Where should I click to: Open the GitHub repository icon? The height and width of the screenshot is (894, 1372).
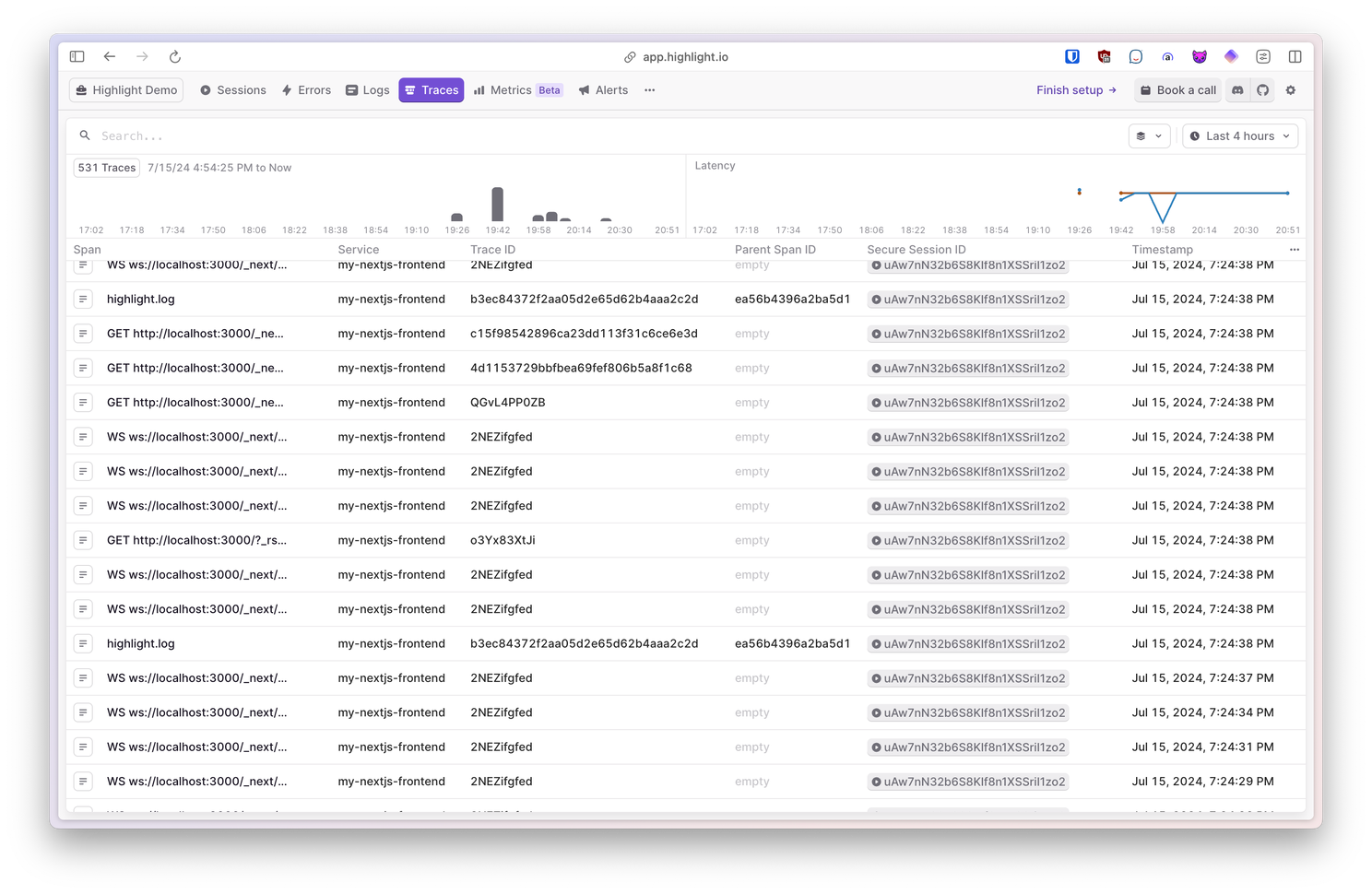click(x=1263, y=90)
